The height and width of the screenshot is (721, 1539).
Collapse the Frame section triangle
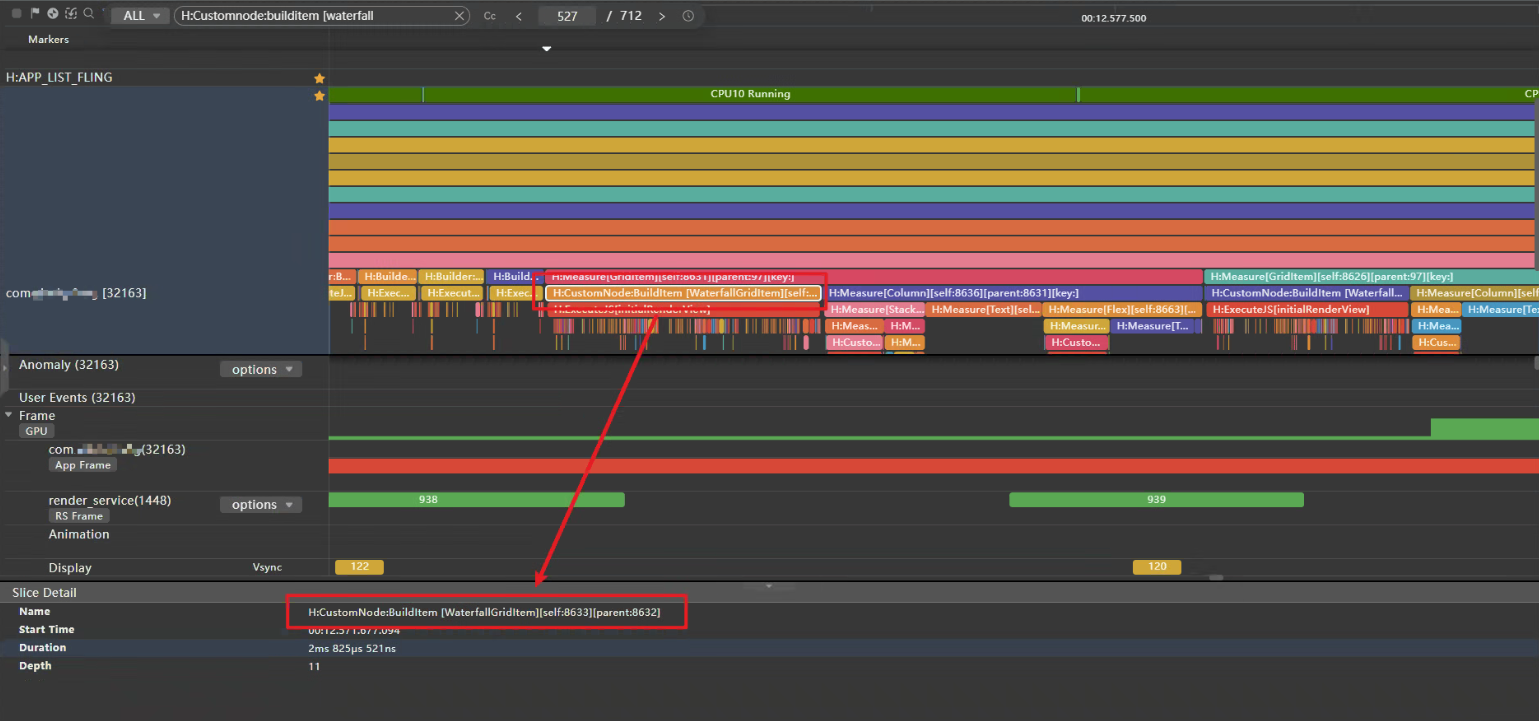[x=9, y=415]
